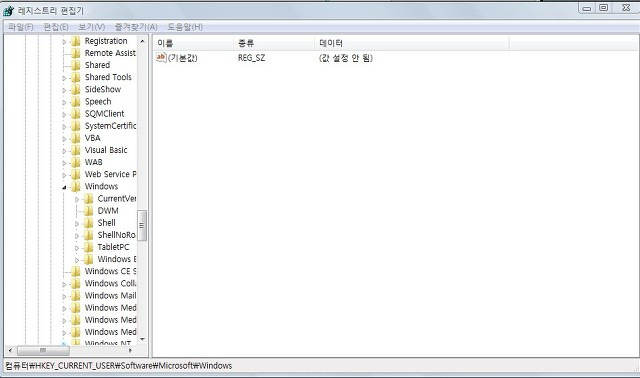Click the horizontal scroll right arrow

coord(130,350)
